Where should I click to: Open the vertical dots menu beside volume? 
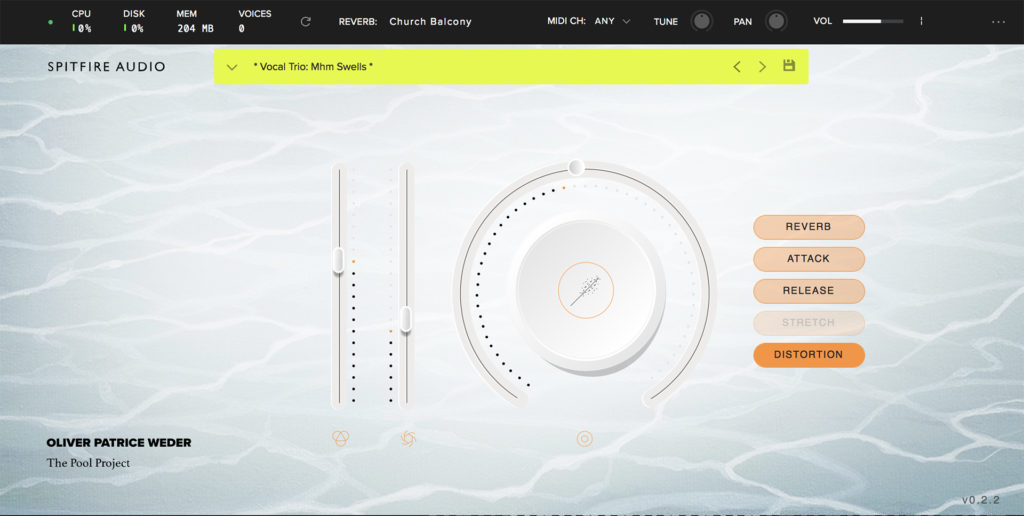click(921, 21)
